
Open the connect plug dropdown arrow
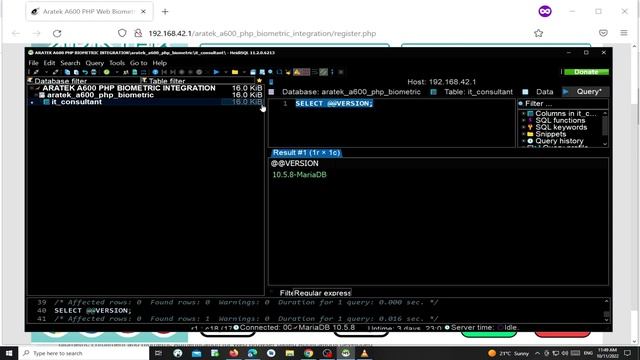[x=46, y=72]
